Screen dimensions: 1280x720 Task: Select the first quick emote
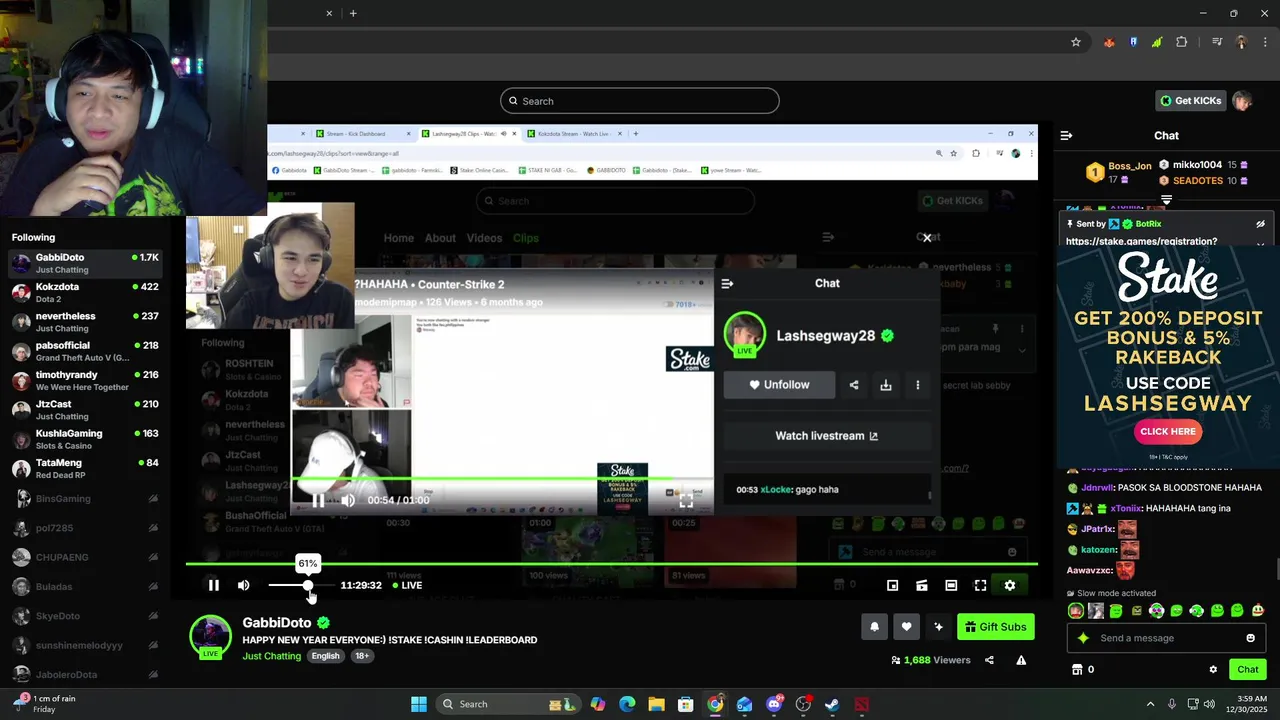pos(1075,611)
